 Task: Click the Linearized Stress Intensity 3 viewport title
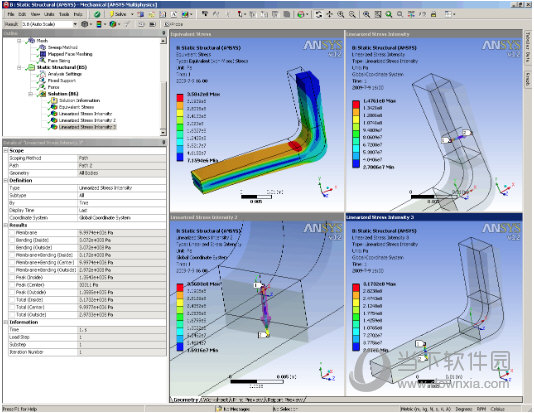click(x=434, y=217)
